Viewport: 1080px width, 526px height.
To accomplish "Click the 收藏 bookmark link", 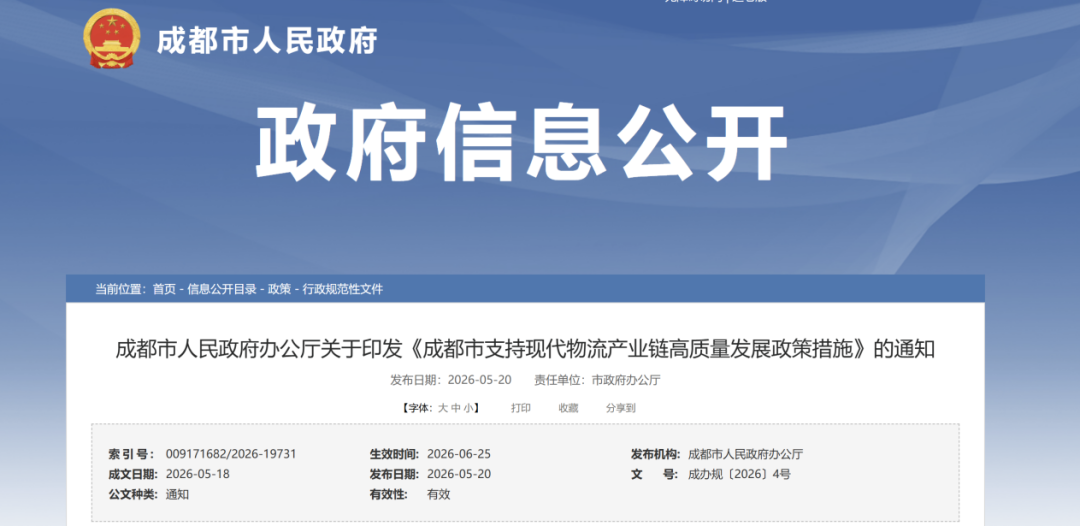I will pyautogui.click(x=568, y=408).
